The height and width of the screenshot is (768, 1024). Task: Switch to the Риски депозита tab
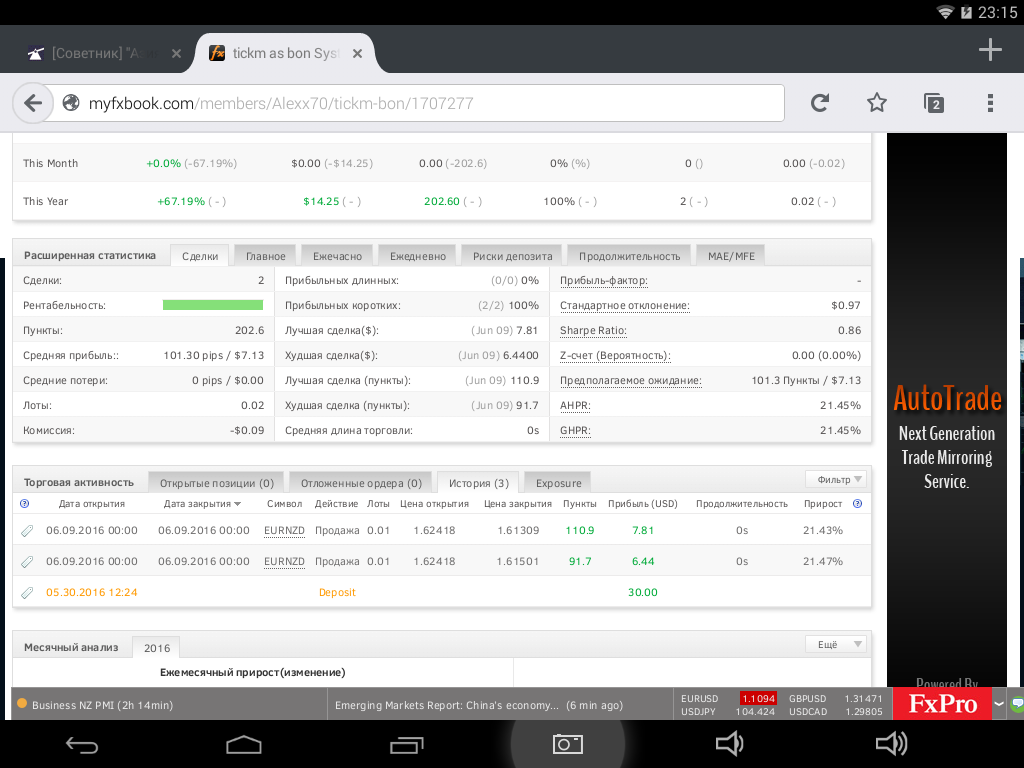click(513, 256)
